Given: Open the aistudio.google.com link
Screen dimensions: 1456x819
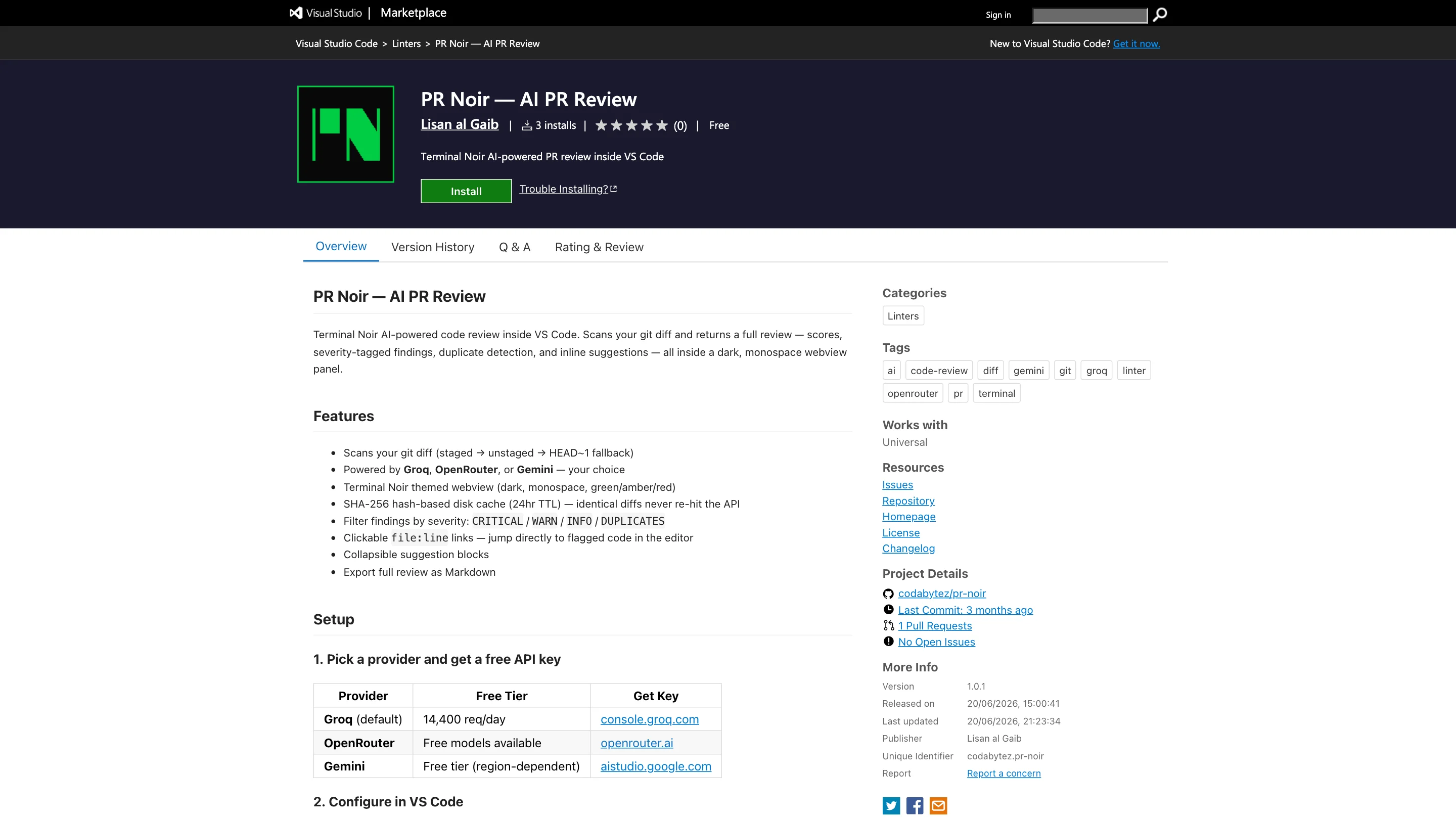Looking at the screenshot, I should pos(656,766).
